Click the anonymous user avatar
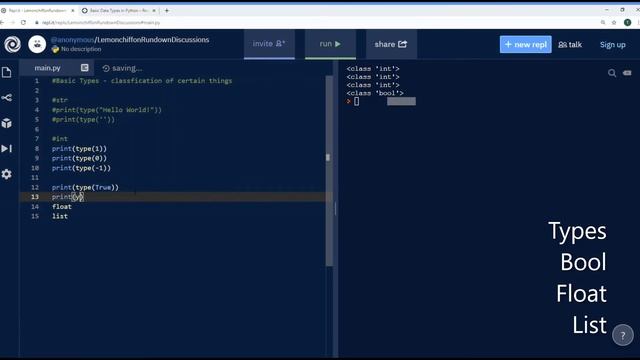This screenshot has height=360, width=640. [37, 44]
